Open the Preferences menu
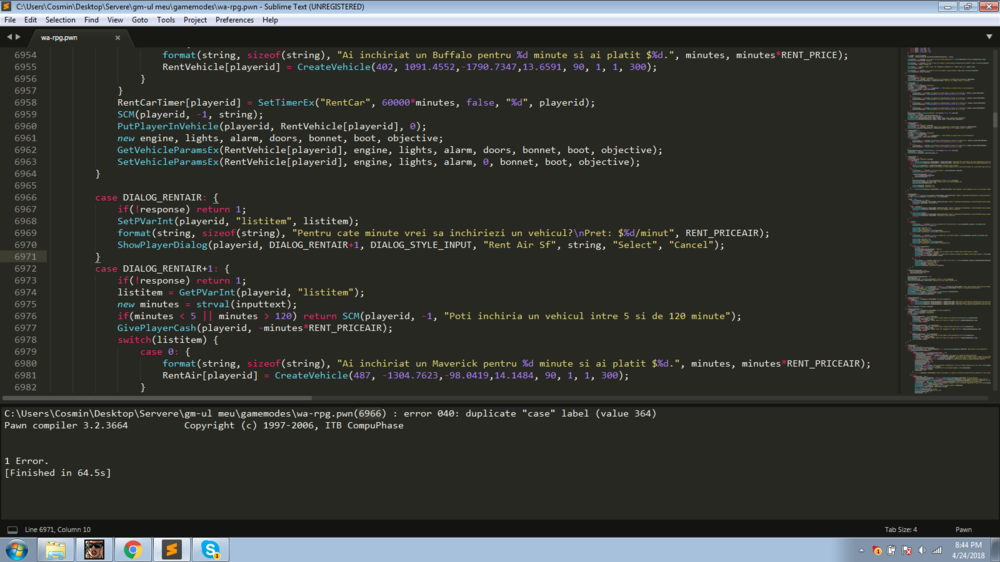 click(234, 20)
